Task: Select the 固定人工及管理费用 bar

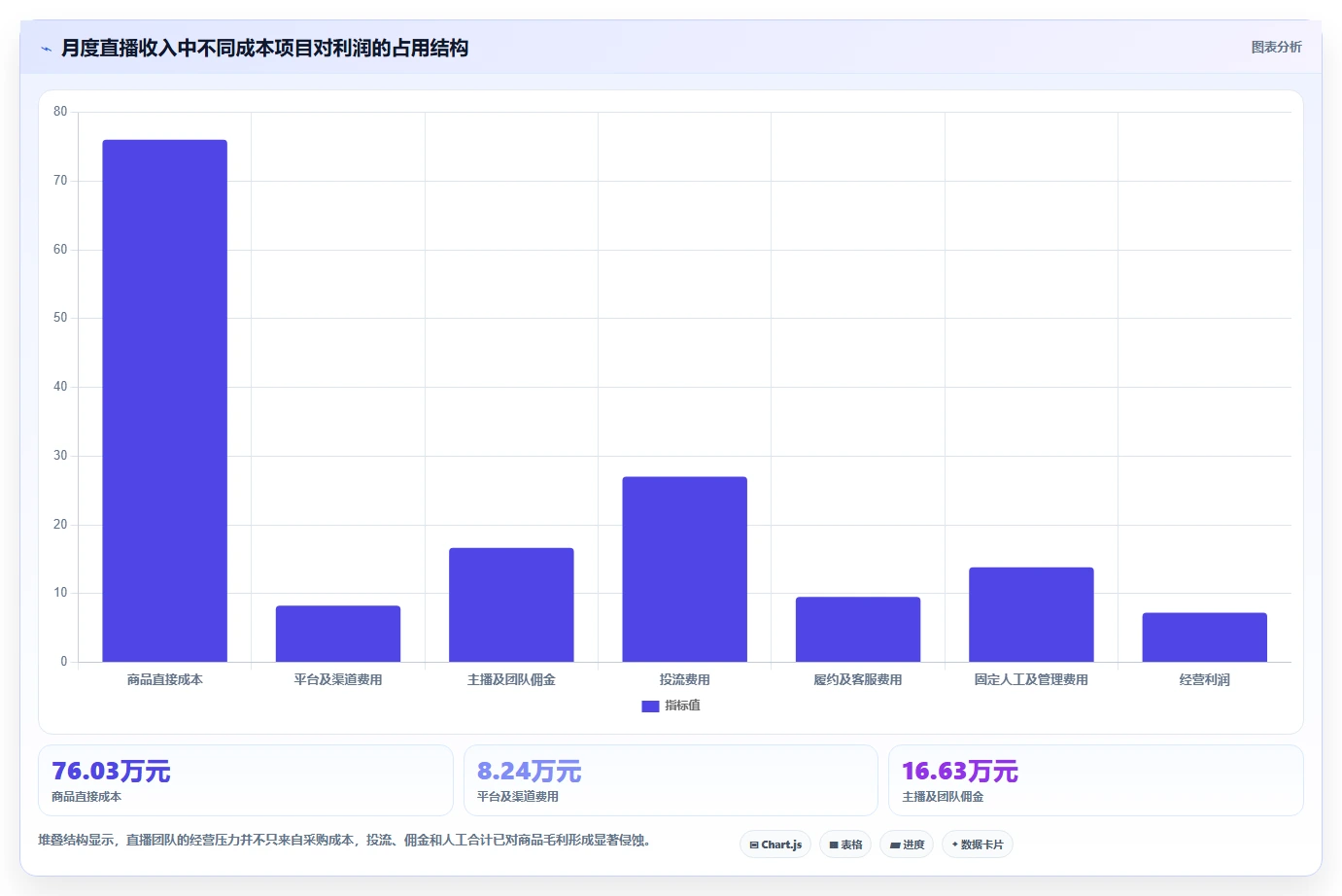Action: pos(1031,614)
